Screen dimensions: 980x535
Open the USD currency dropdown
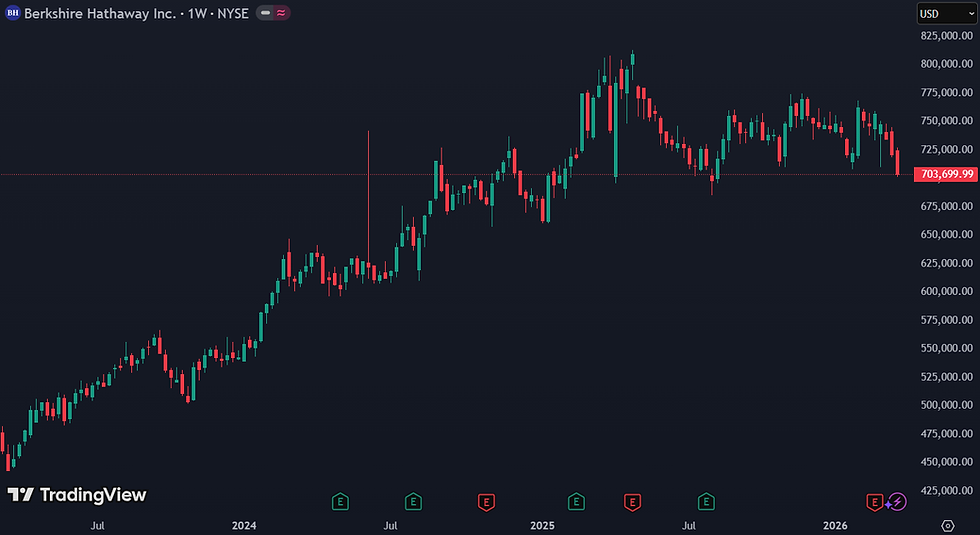[947, 13]
